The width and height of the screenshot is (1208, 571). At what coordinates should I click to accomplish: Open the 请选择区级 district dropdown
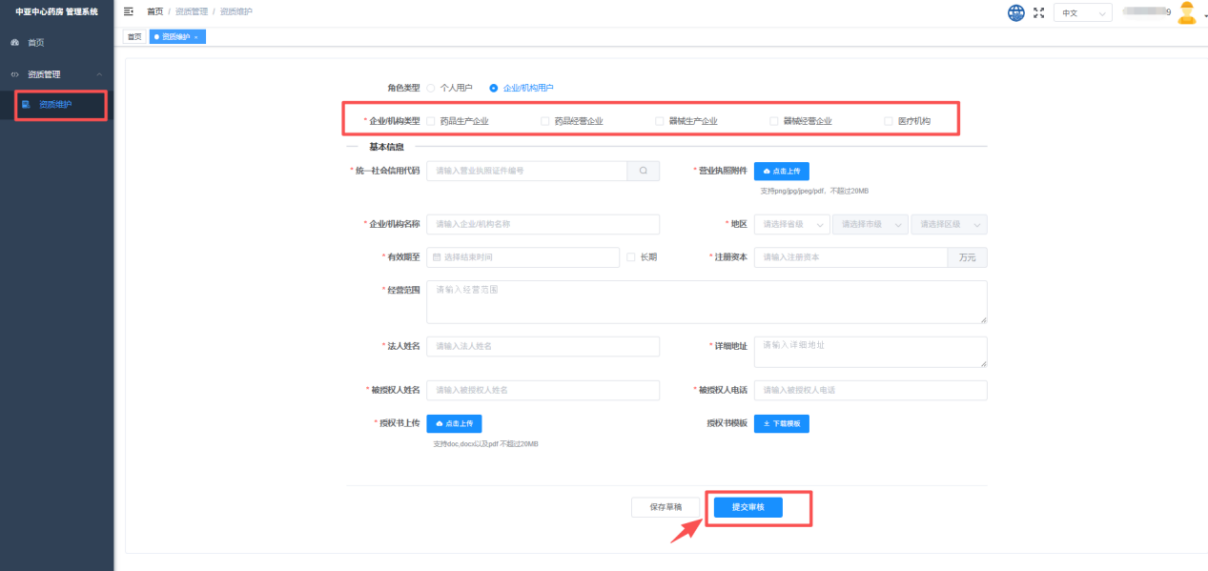click(x=949, y=224)
